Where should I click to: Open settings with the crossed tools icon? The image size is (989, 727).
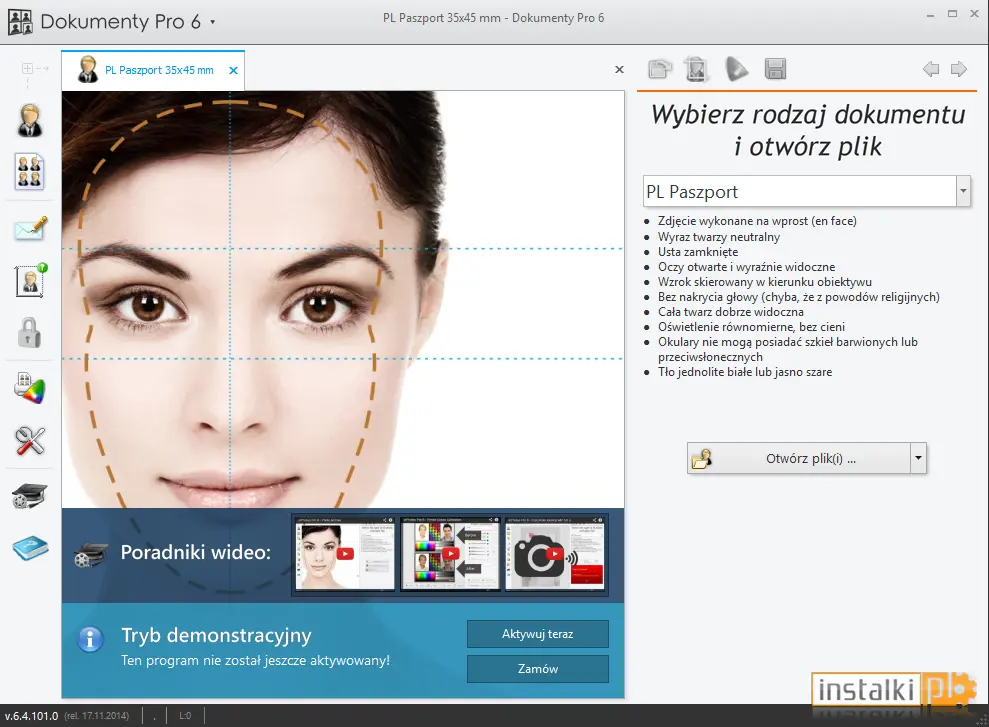click(x=30, y=441)
